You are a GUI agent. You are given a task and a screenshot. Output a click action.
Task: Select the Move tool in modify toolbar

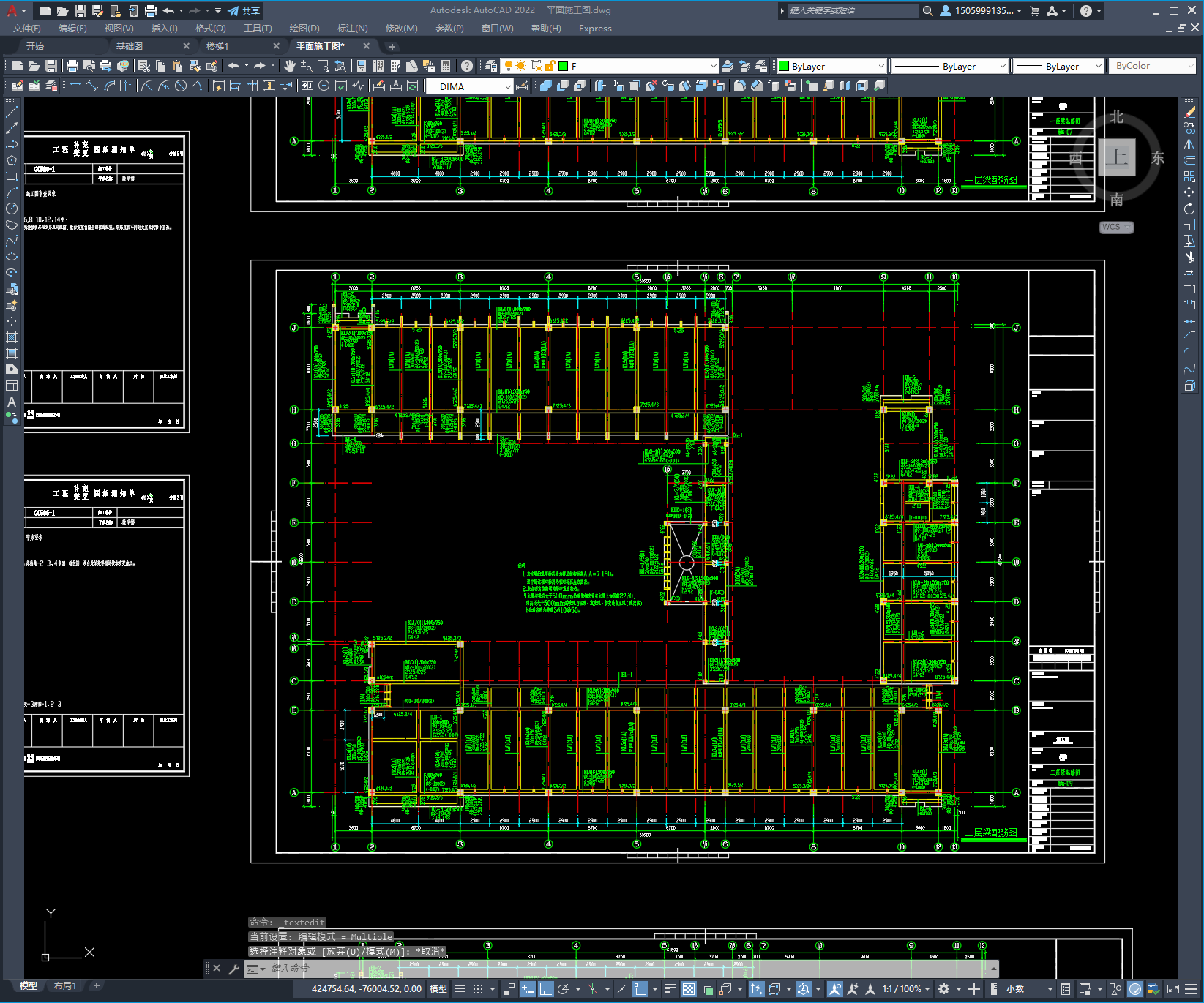pyautogui.click(x=1189, y=192)
